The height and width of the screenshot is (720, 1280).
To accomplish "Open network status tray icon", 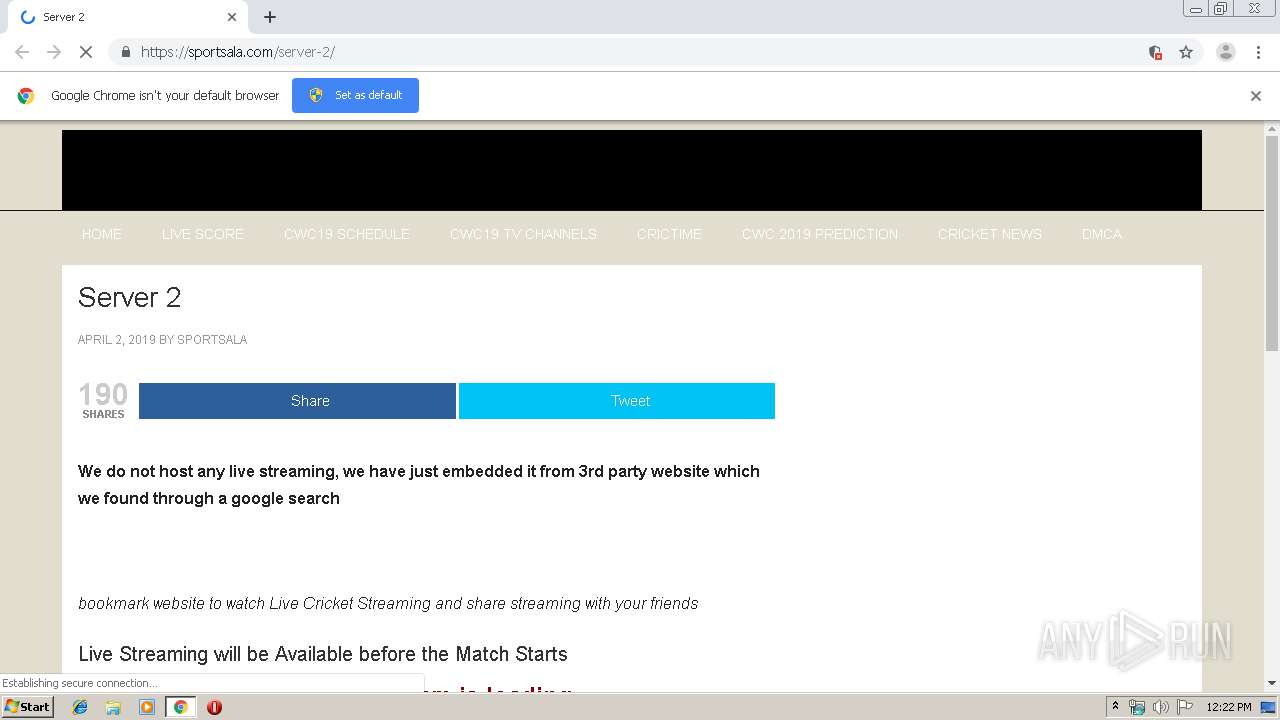I will coord(1137,707).
